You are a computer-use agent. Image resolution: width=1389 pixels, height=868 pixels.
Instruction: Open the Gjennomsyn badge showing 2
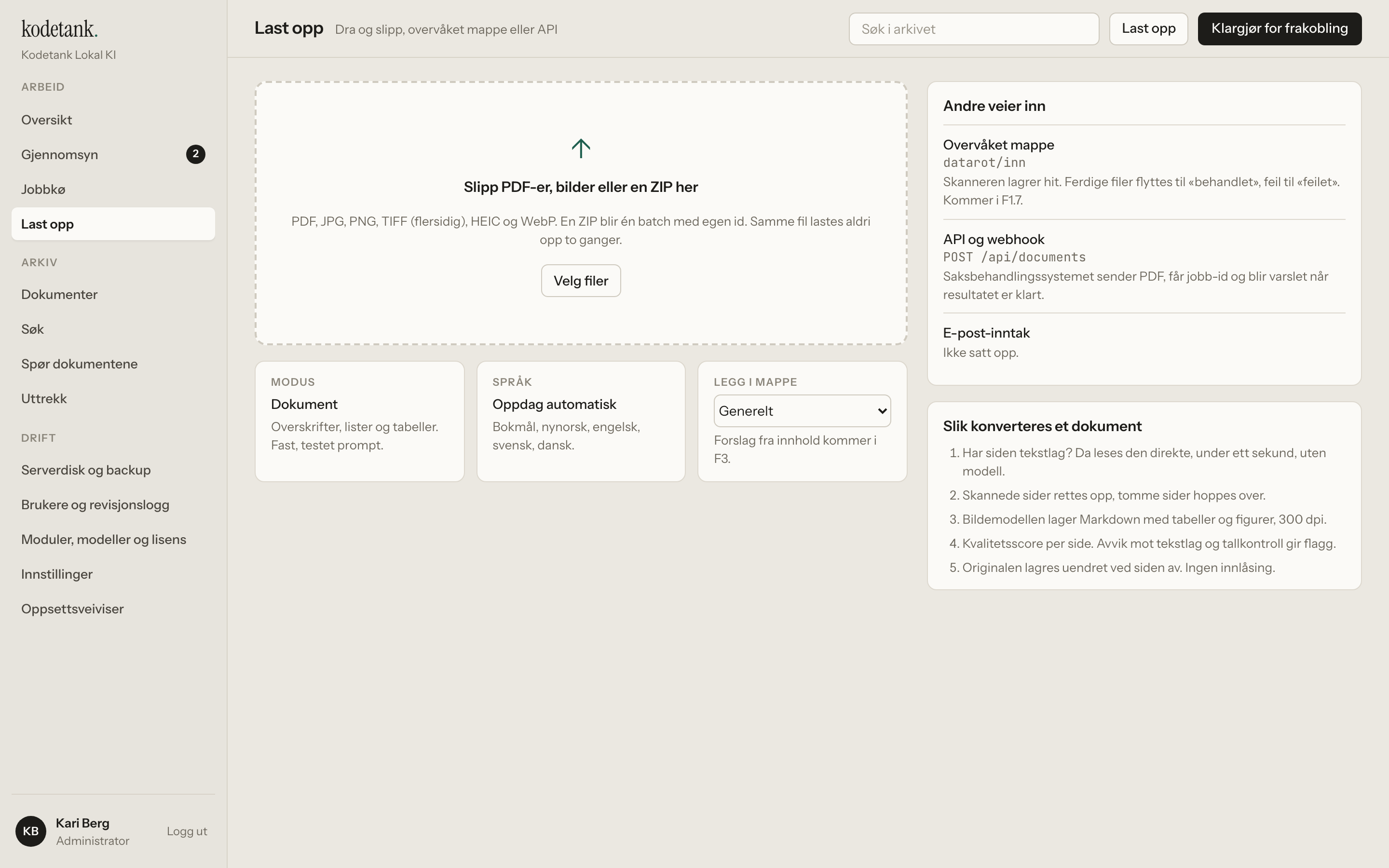(196, 154)
